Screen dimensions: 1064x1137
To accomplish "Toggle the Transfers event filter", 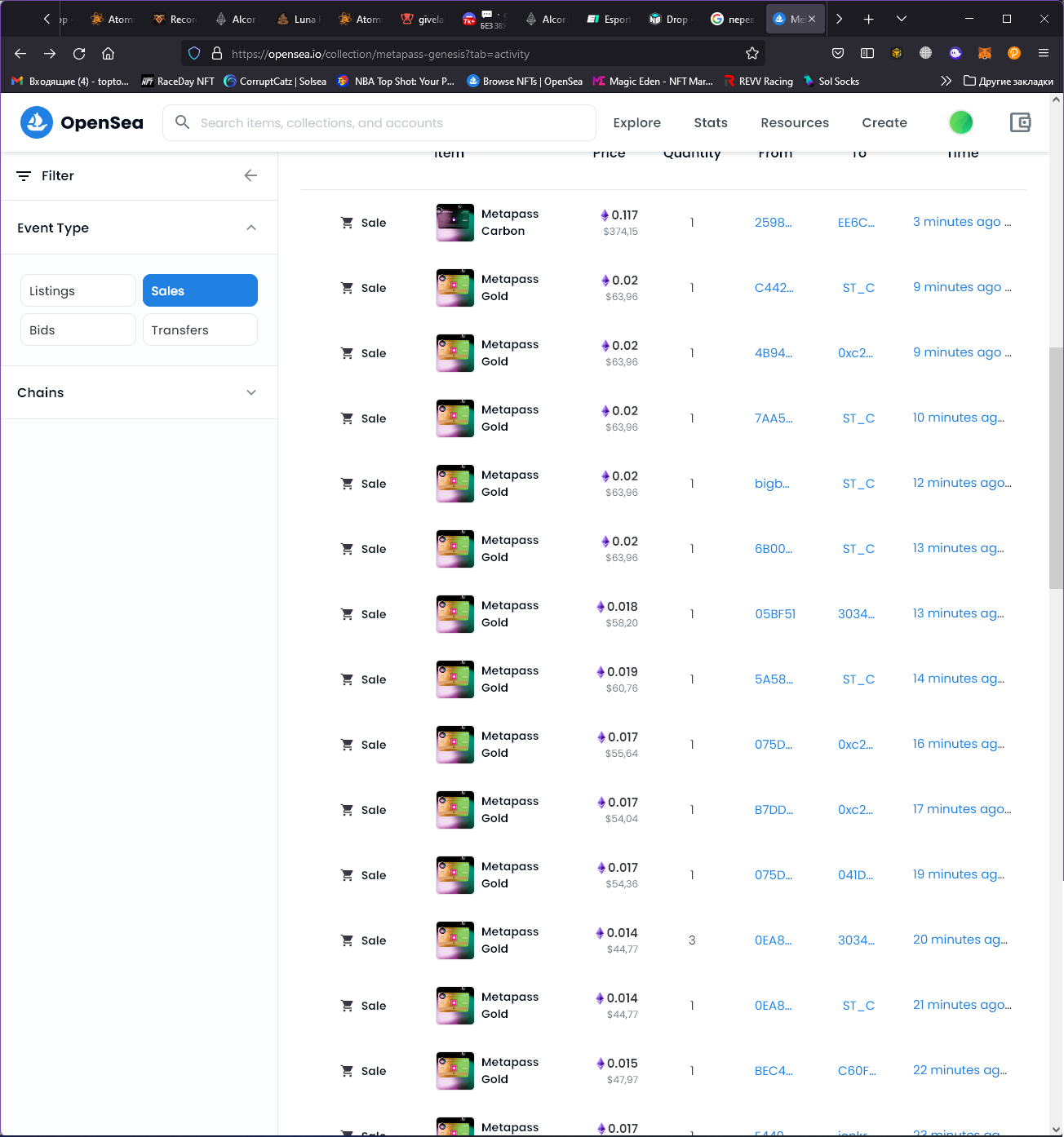I will click(200, 330).
